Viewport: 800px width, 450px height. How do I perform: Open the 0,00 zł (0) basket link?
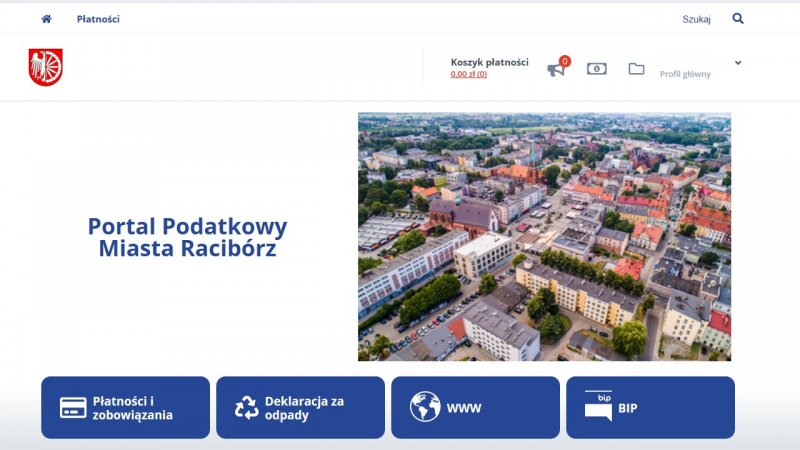(x=468, y=74)
